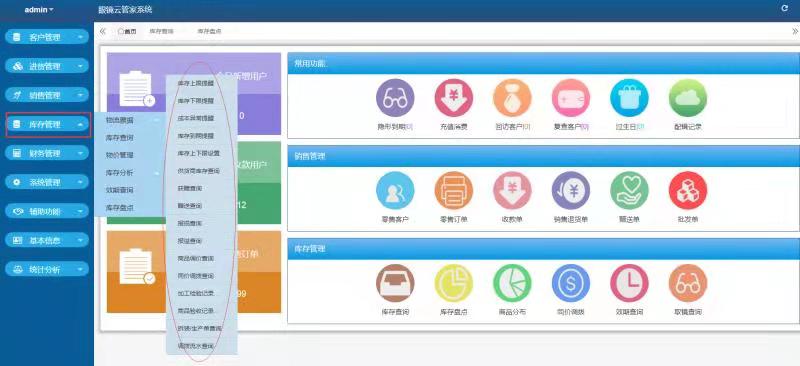This screenshot has height=366, width=800.
Task: Click the 过生日 gift icon
Action: pos(629,97)
